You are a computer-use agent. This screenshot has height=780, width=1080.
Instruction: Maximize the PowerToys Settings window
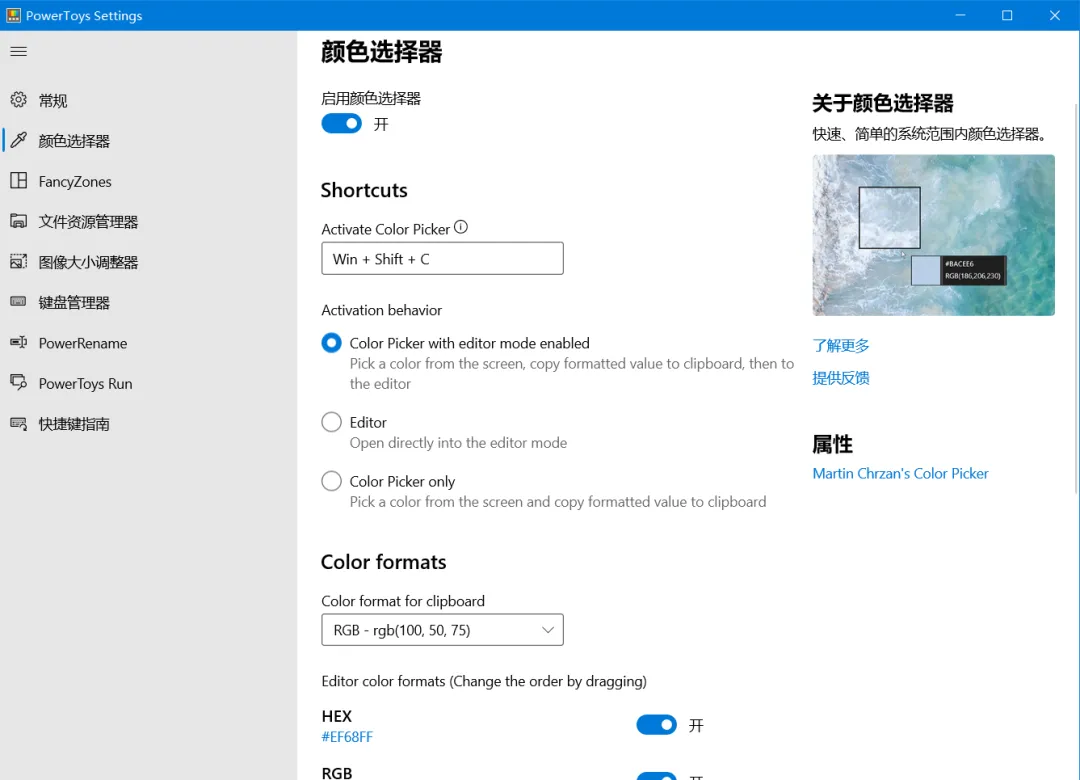click(x=1007, y=15)
